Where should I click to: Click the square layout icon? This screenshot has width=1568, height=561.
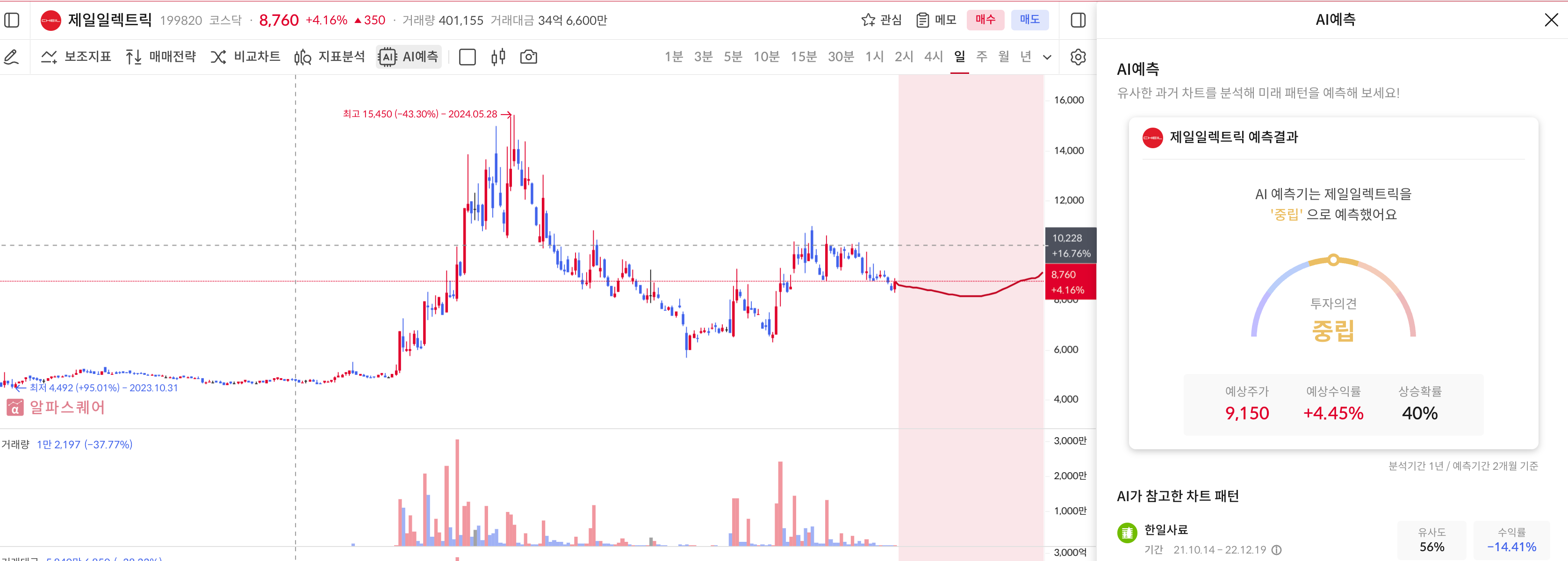tap(468, 57)
